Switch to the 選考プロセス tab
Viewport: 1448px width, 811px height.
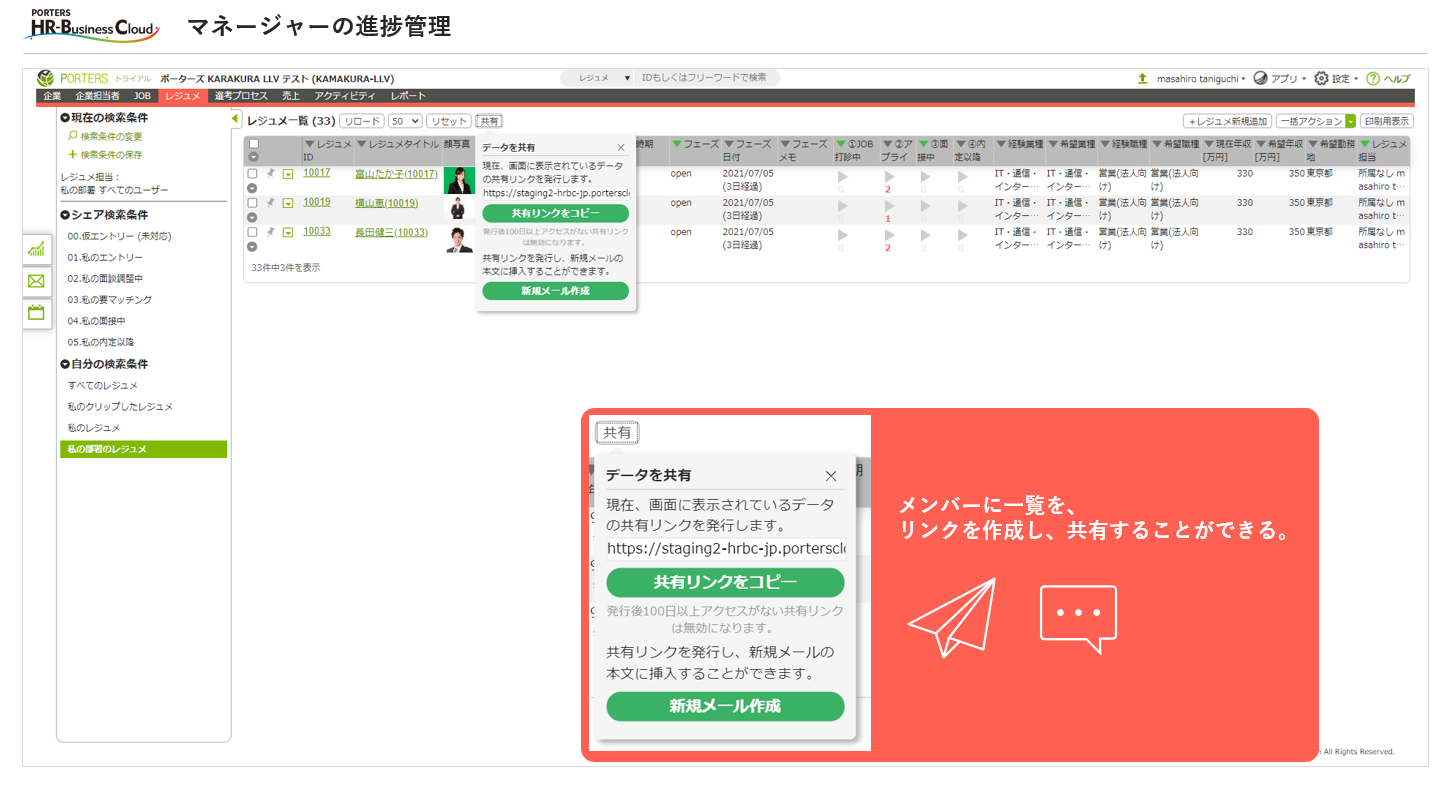tap(241, 96)
